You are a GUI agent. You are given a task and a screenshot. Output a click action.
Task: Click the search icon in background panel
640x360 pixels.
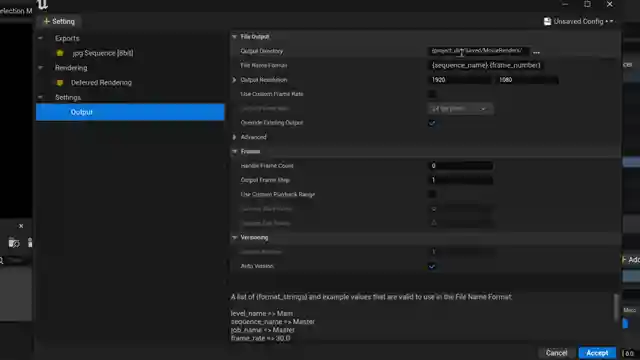(2, 260)
